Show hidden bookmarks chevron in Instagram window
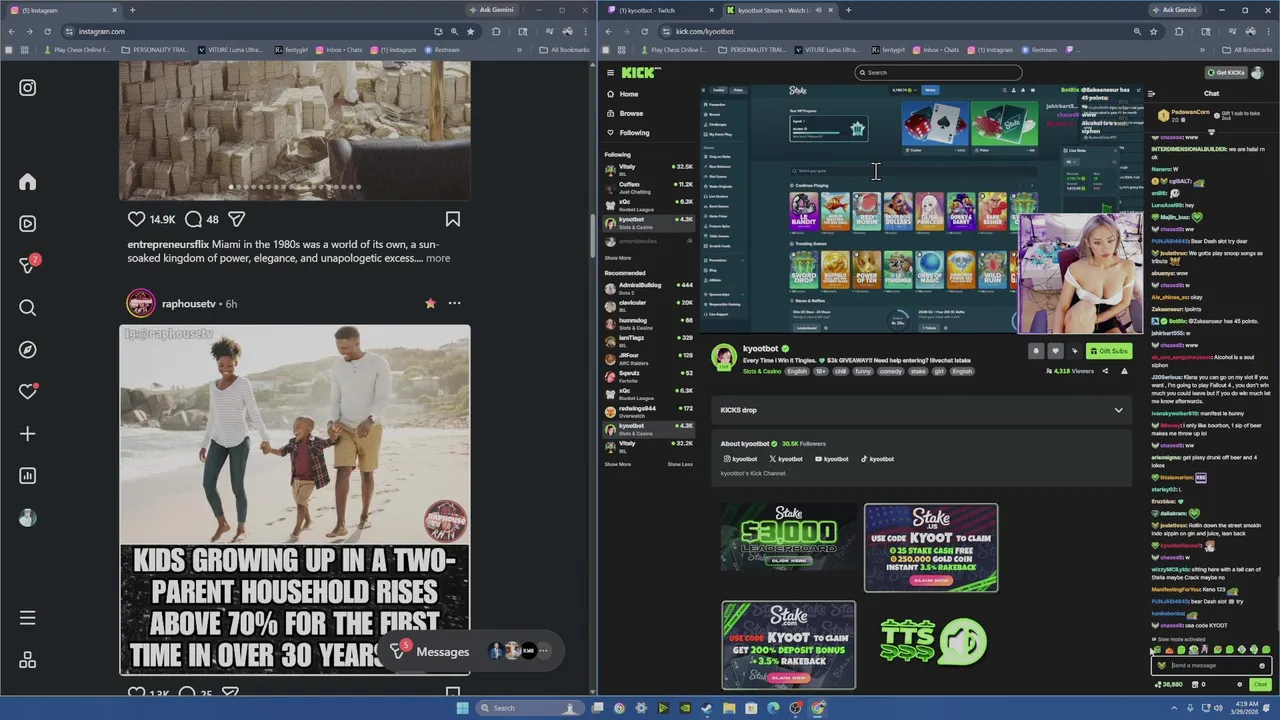The height and width of the screenshot is (720, 1280). pos(519,50)
